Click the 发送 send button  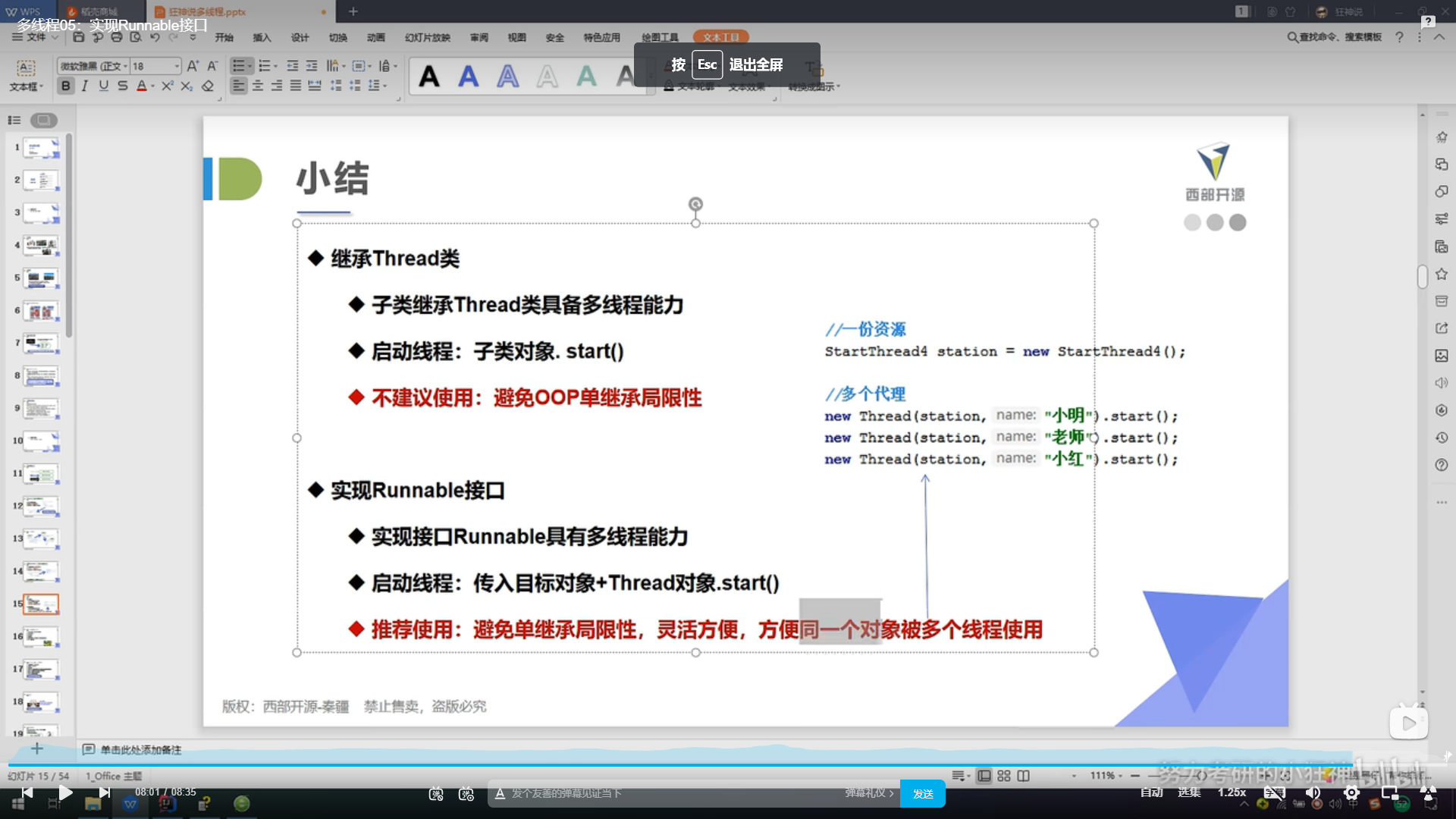click(x=923, y=794)
